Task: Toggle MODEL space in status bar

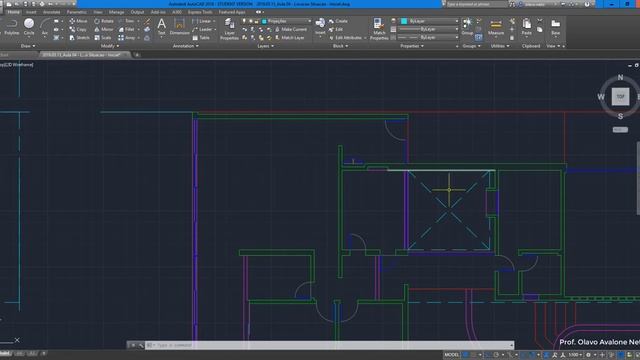Action: click(451, 355)
